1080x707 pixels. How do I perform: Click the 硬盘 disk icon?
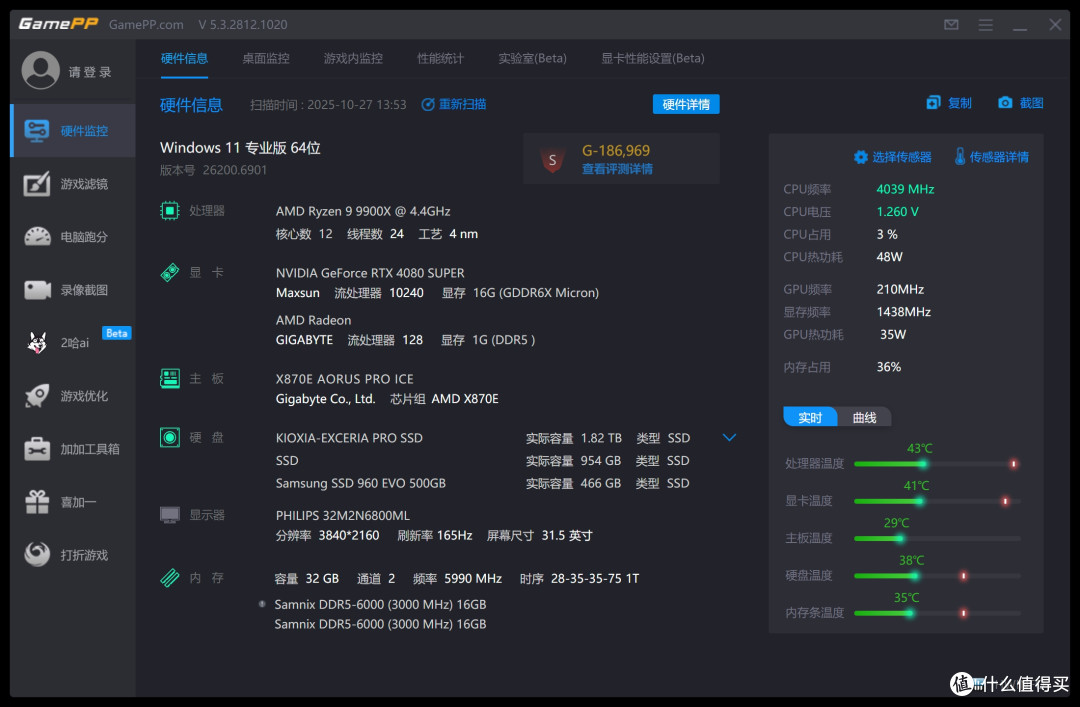[x=169, y=438]
